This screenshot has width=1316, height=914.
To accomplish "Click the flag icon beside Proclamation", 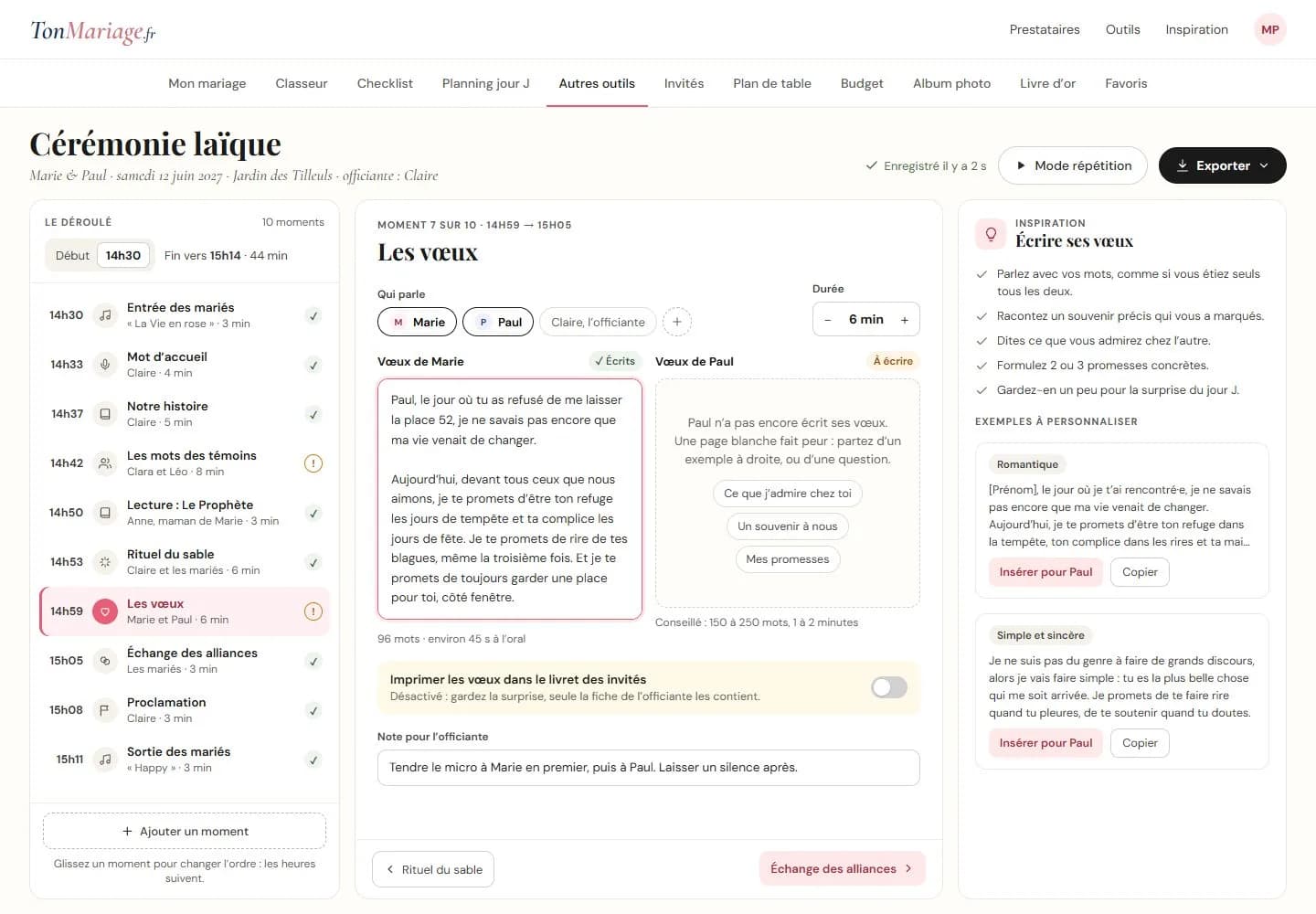I will (x=105, y=710).
